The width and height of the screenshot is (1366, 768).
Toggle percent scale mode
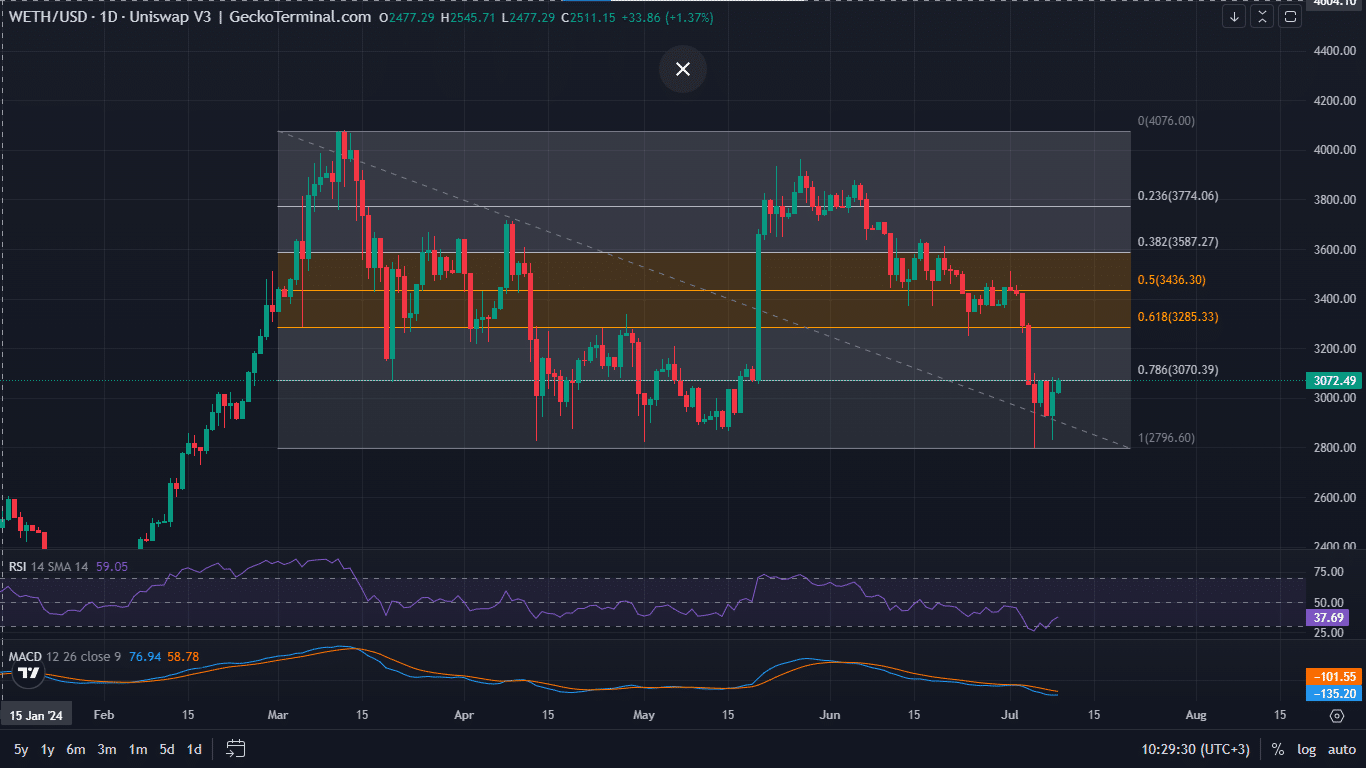tap(1278, 749)
